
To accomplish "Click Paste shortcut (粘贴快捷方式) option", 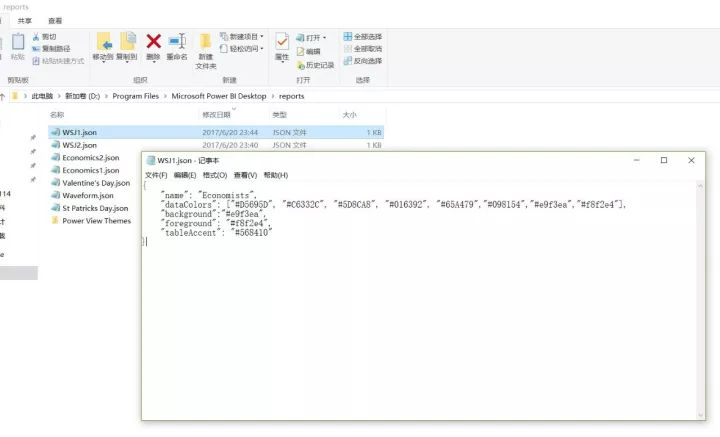I will (58, 61).
